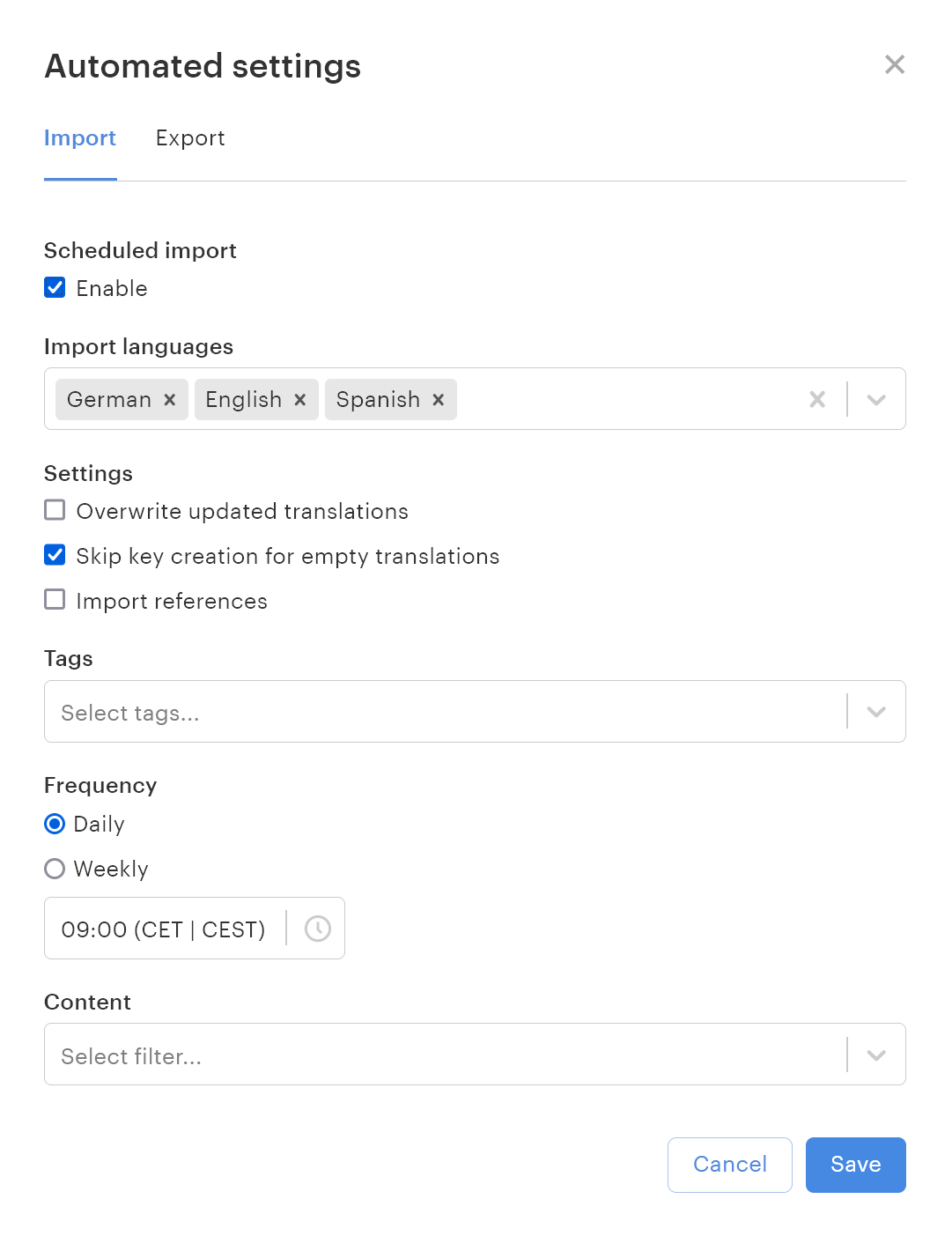
Task: Close the Automated settings dialog
Action: pyautogui.click(x=895, y=64)
